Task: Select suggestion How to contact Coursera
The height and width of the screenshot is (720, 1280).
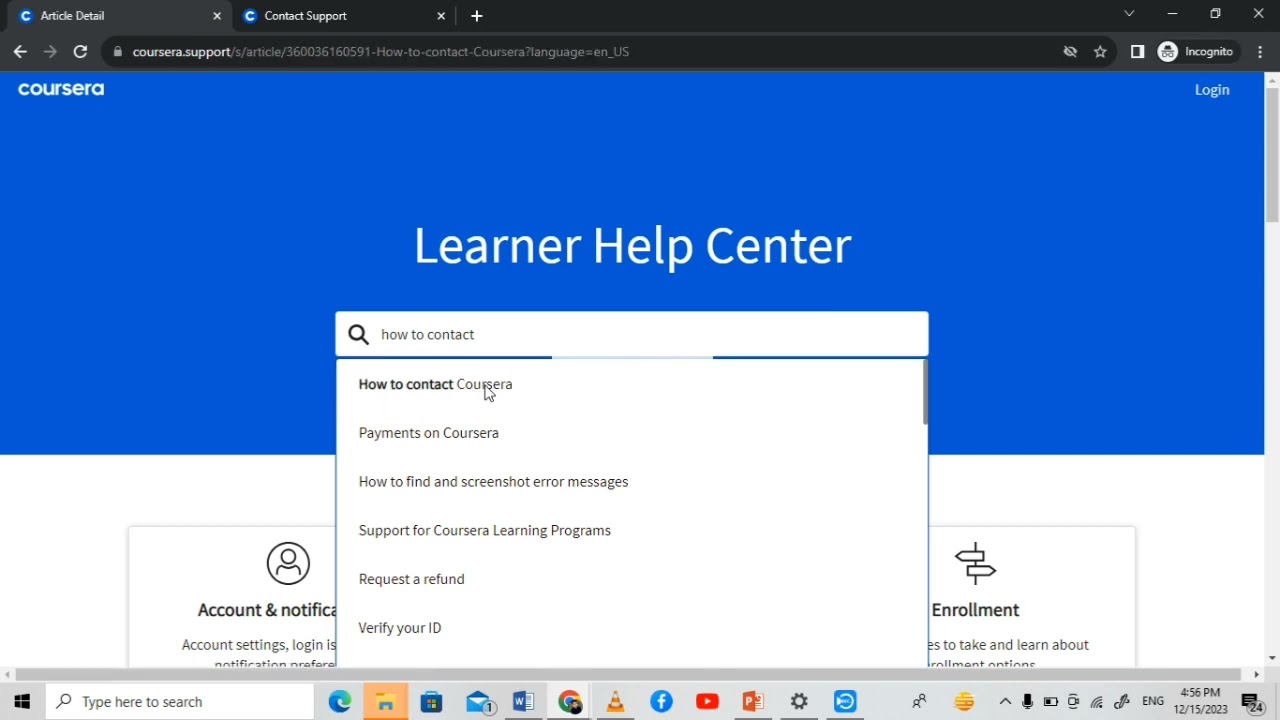Action: click(x=631, y=384)
